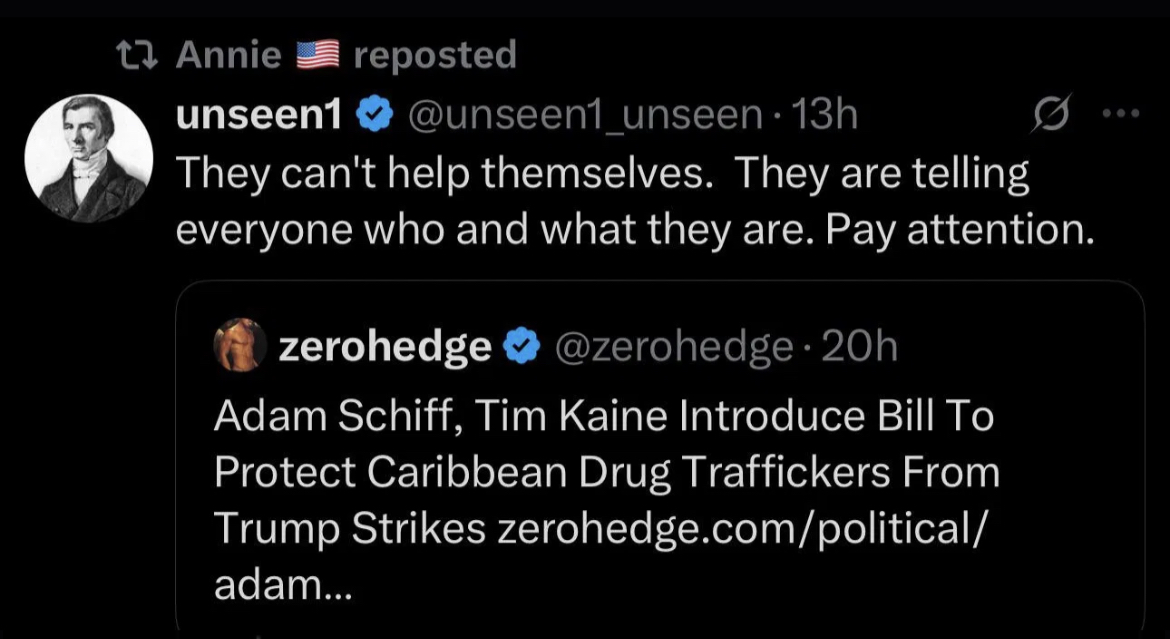Click the repost arrows icon beside Annie
Image resolution: width=1170 pixels, height=639 pixels.
tap(138, 56)
